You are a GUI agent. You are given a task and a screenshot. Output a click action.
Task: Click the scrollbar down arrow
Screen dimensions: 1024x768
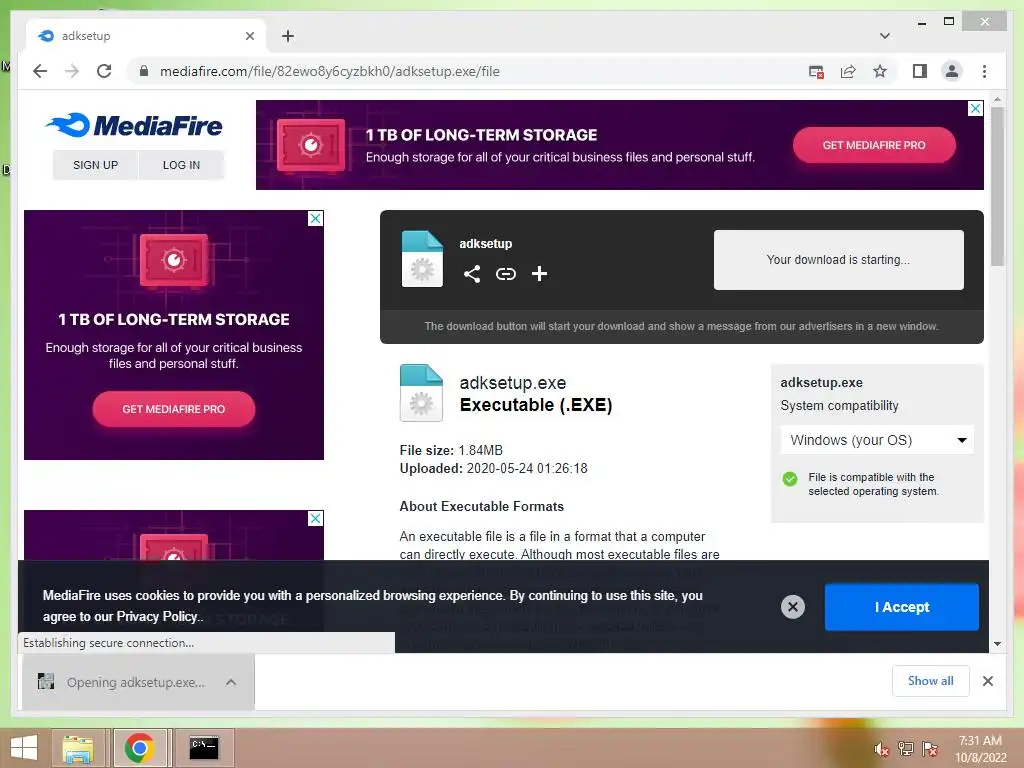pyautogui.click(x=997, y=644)
